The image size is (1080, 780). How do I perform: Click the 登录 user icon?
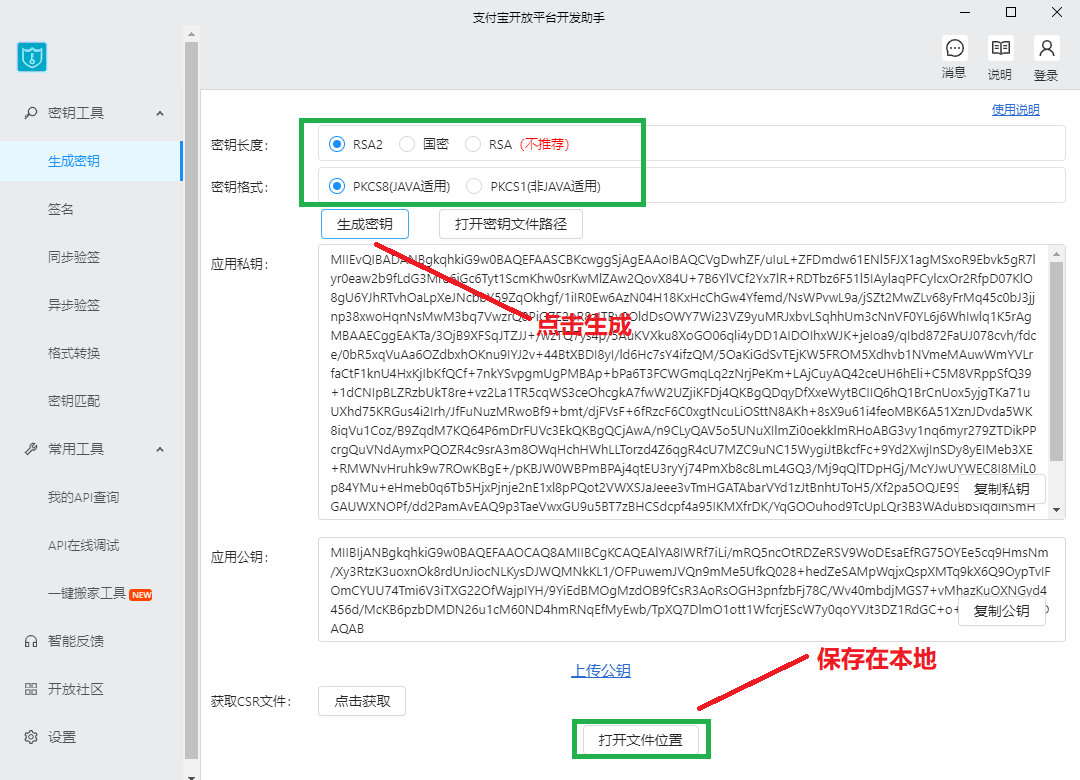point(1046,48)
